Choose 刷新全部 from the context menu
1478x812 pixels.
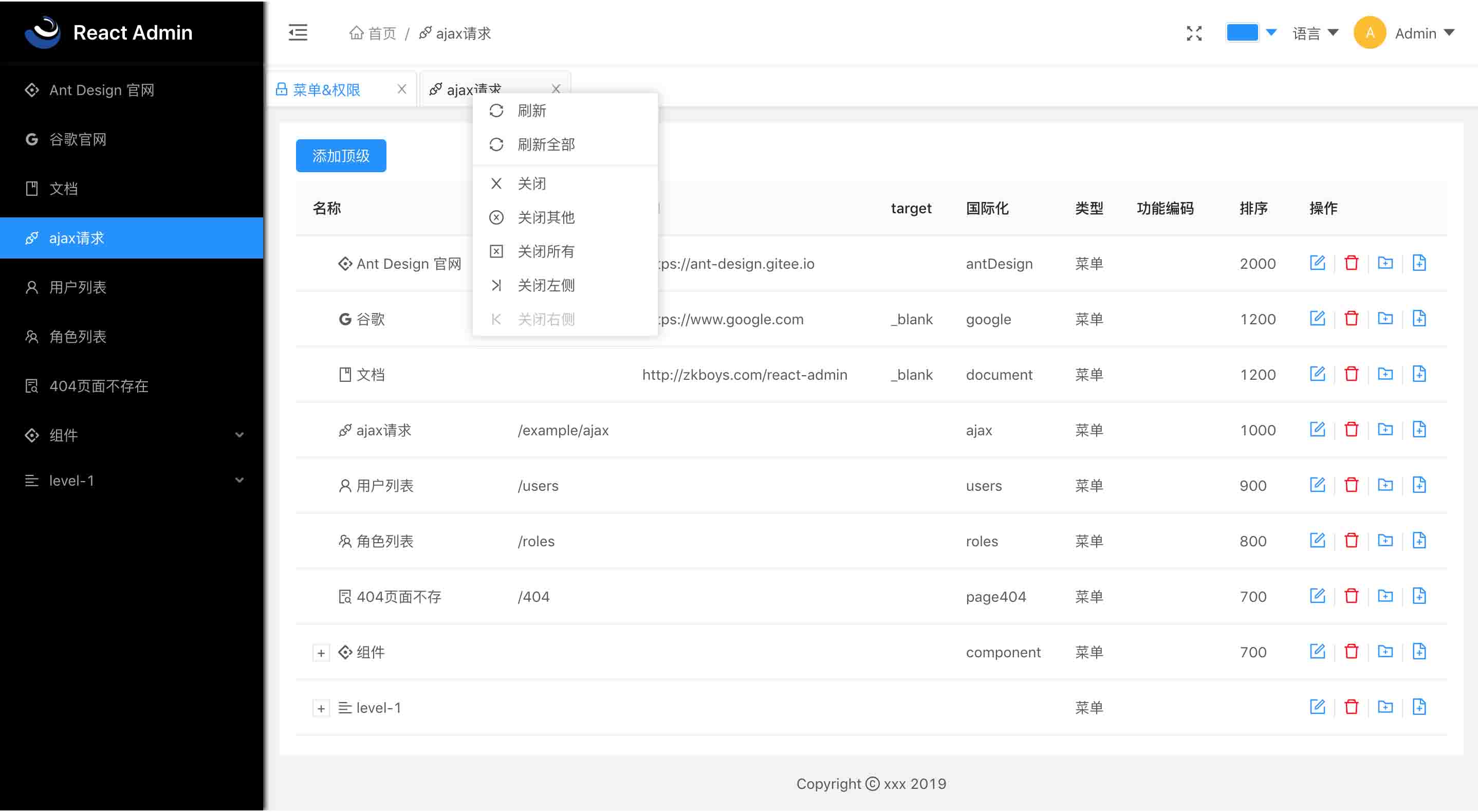click(546, 144)
